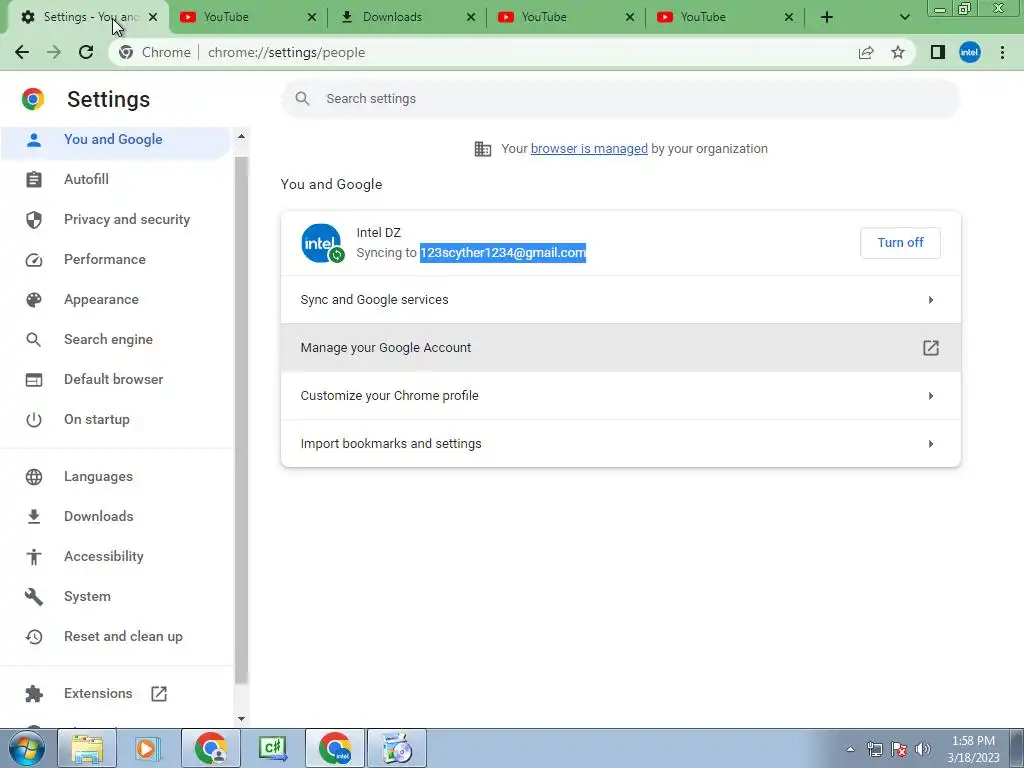Click the Search settings field
This screenshot has width=1024, height=768.
[x=620, y=99]
